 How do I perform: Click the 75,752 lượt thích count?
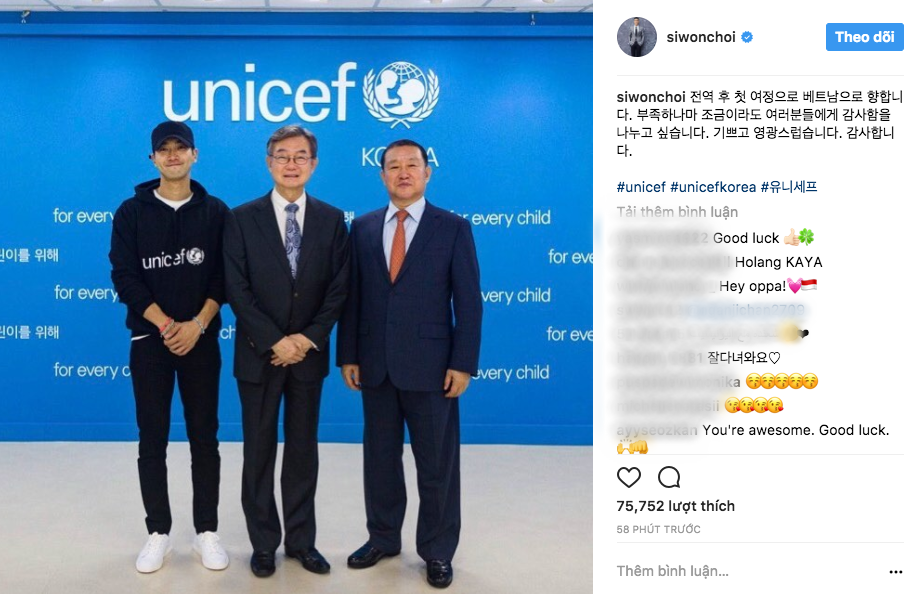click(x=675, y=506)
